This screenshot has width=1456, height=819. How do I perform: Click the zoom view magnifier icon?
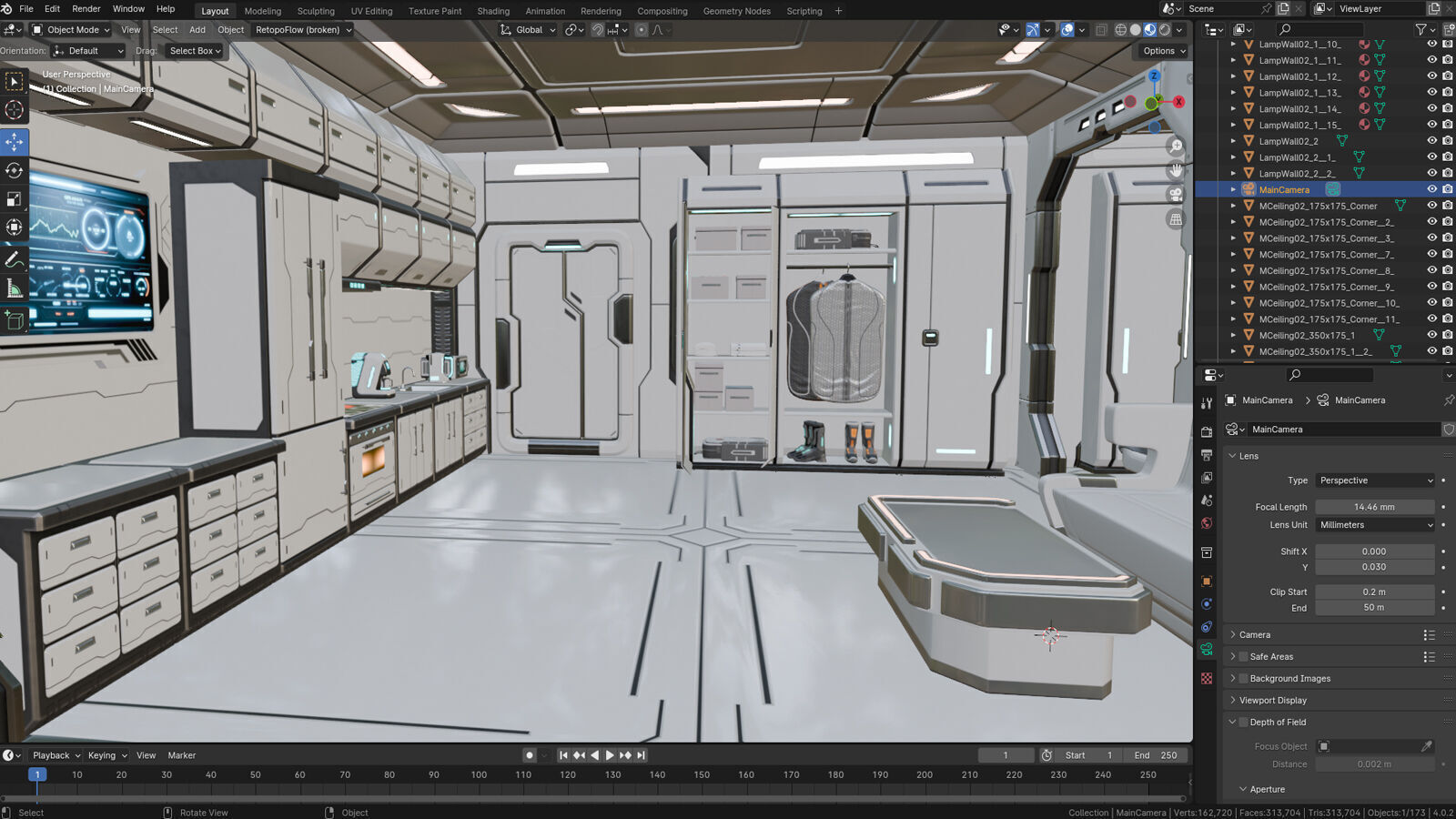pyautogui.click(x=1177, y=146)
